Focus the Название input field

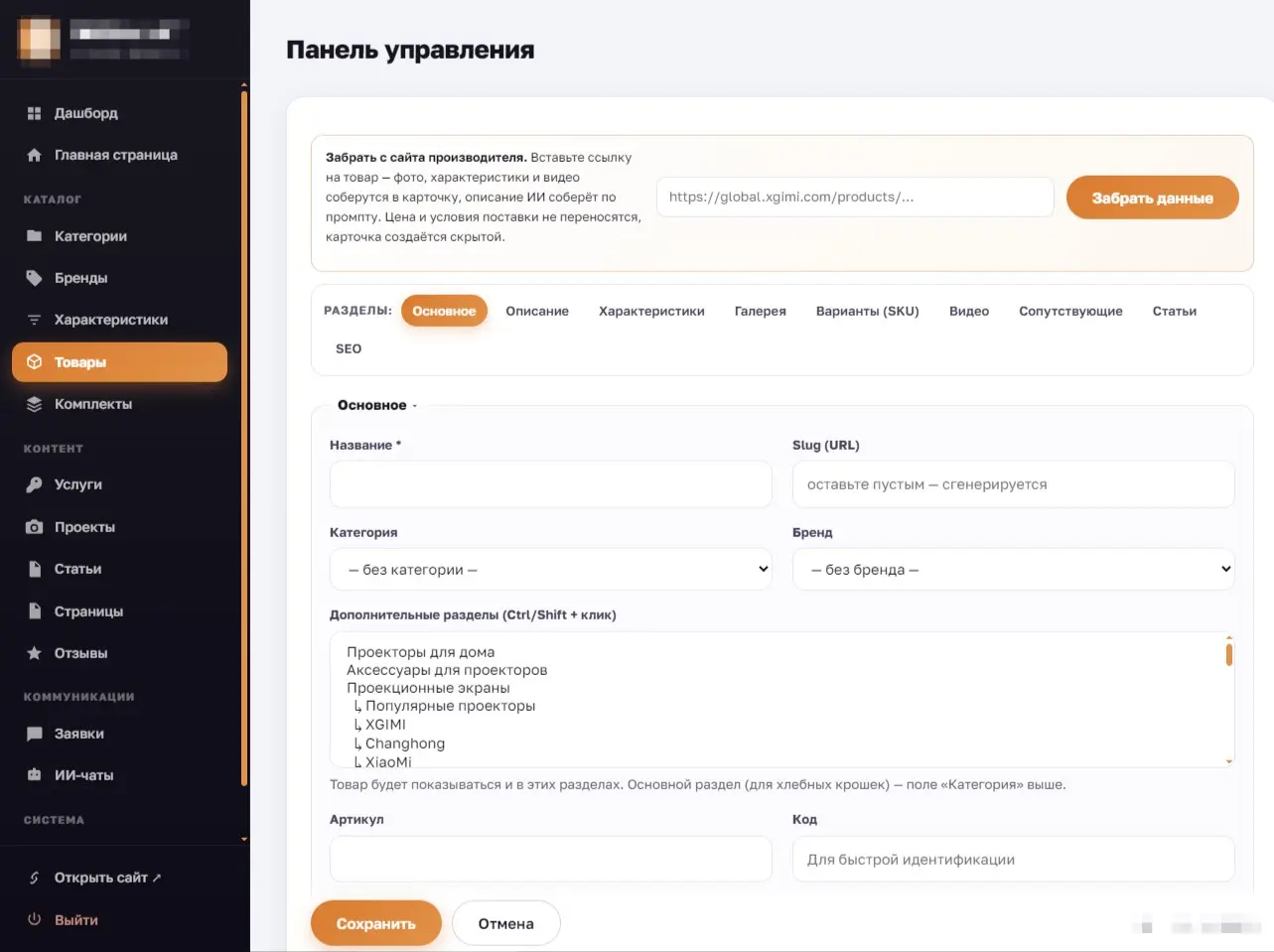coord(550,484)
